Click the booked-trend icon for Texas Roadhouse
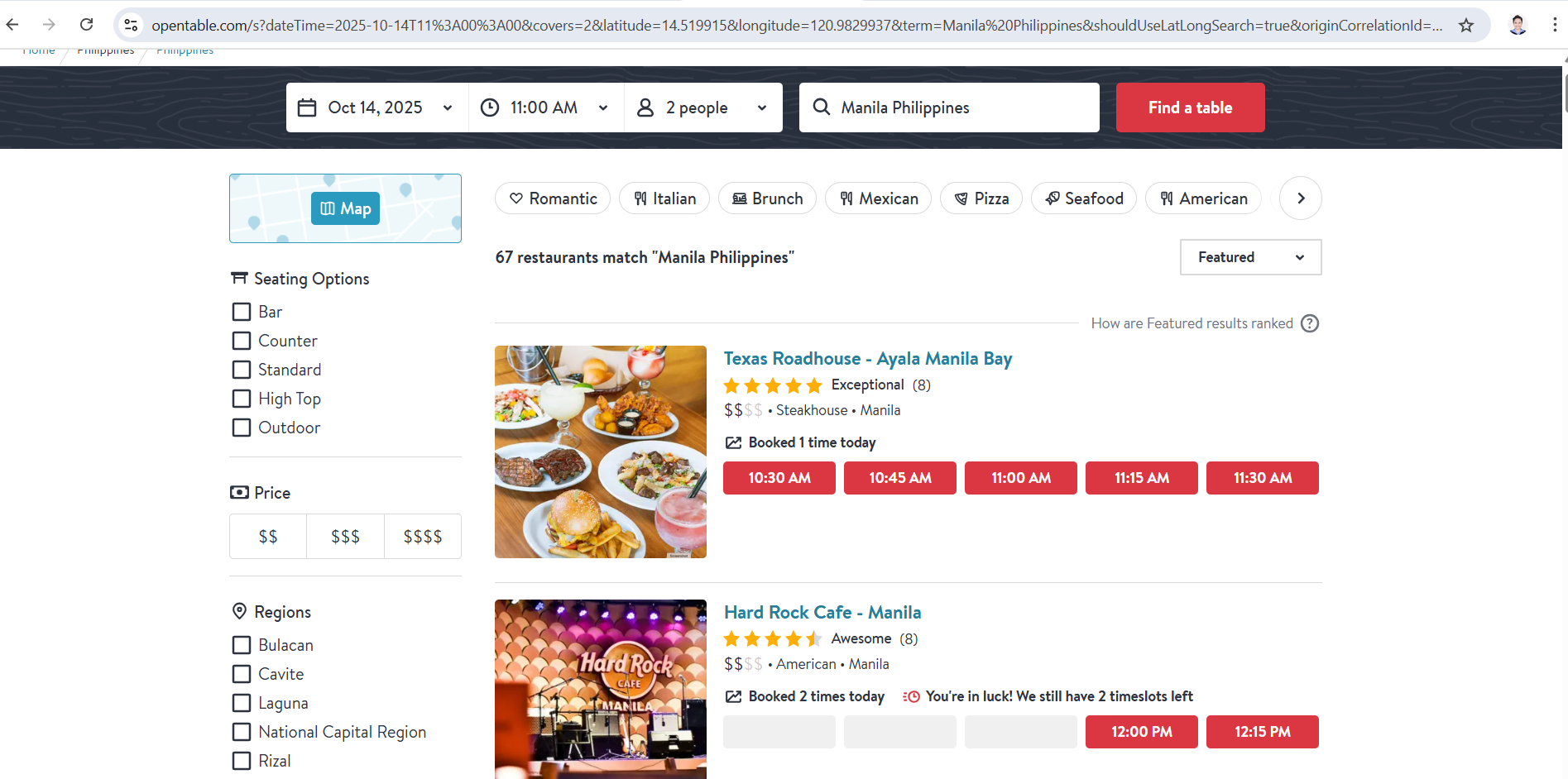 pyautogui.click(x=733, y=442)
